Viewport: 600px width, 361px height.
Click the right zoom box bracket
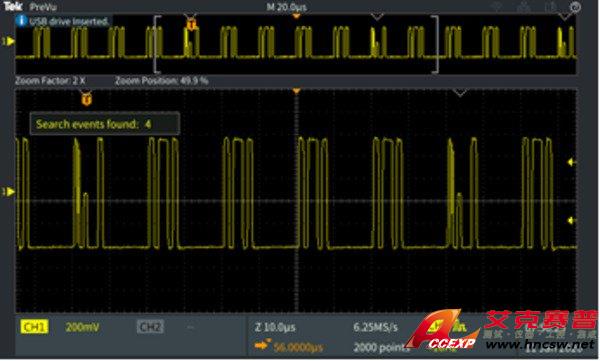click(435, 44)
